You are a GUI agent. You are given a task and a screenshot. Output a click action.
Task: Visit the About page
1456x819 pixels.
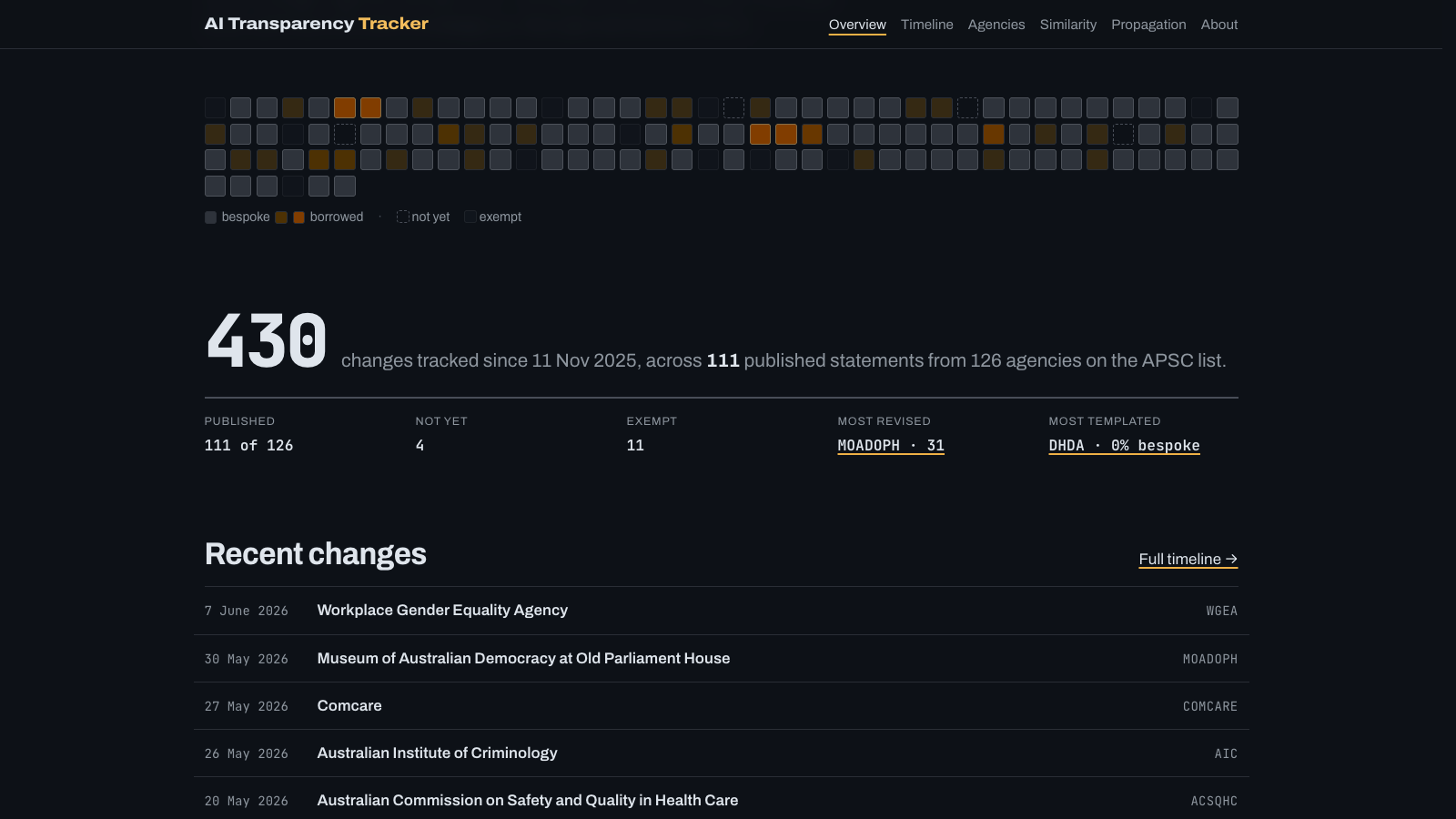pyautogui.click(x=1219, y=25)
